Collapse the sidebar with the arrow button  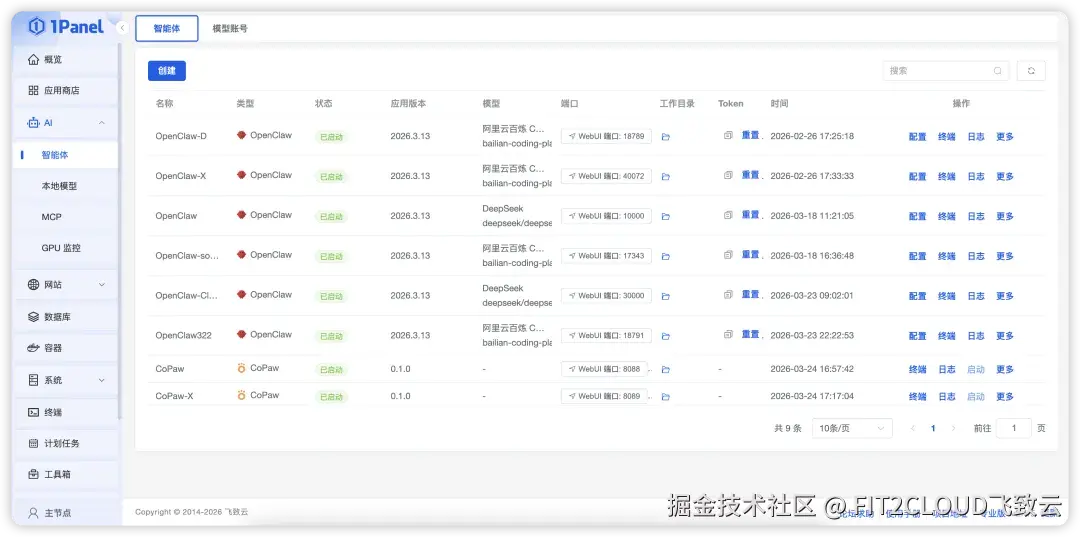pos(122,28)
